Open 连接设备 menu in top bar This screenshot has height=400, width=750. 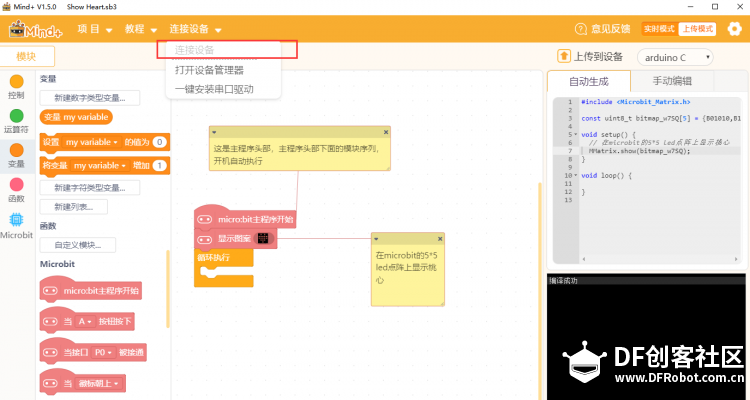(195, 29)
